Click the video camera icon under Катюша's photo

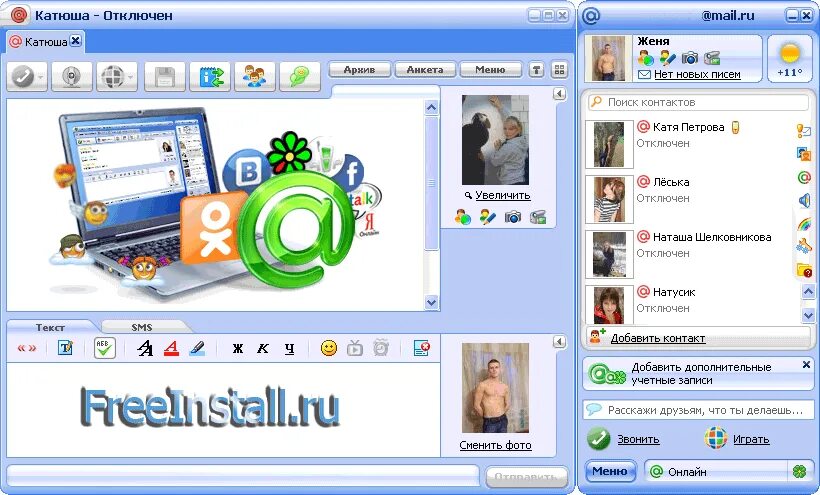point(538,217)
